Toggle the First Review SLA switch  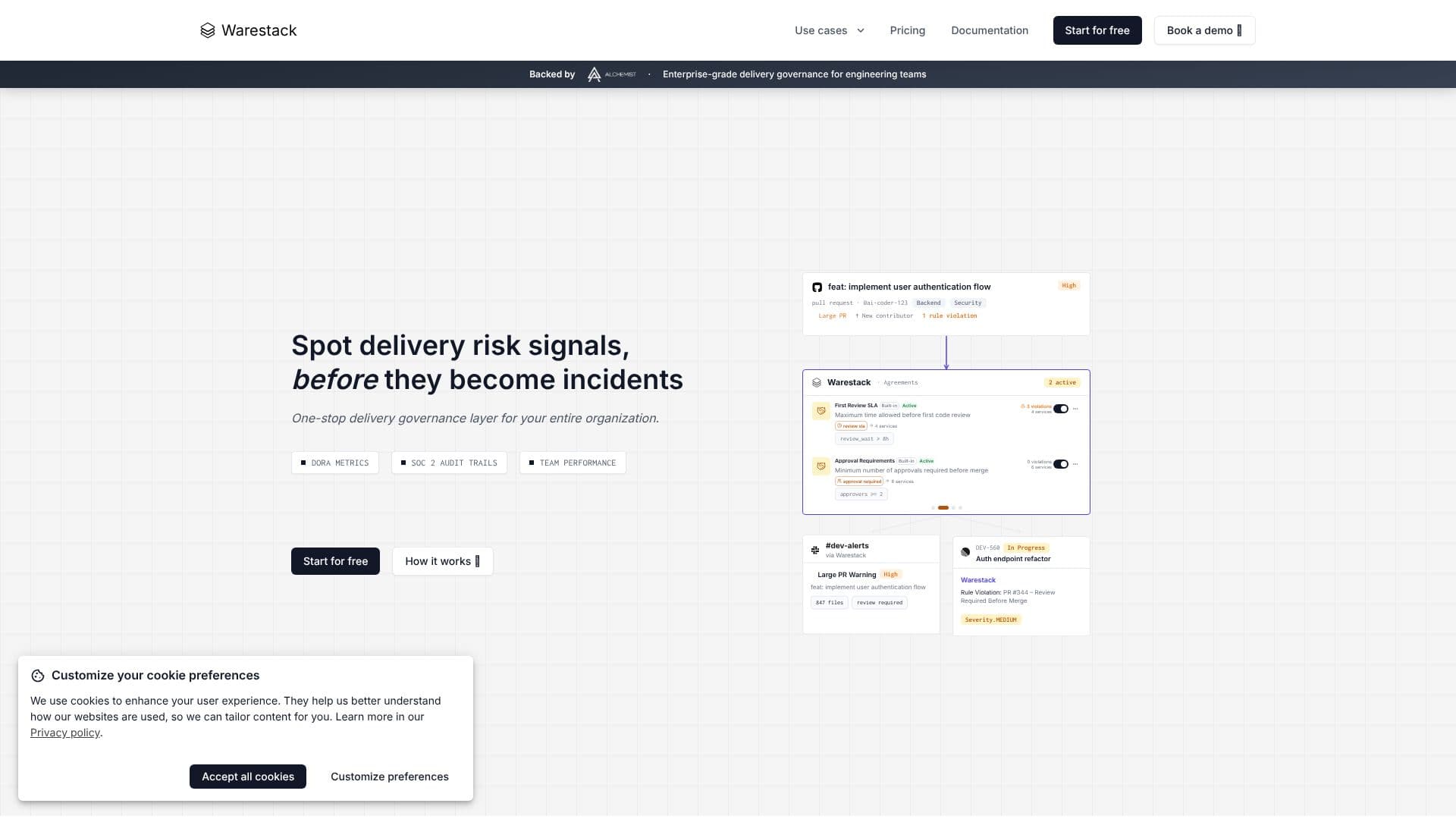pyautogui.click(x=1061, y=409)
